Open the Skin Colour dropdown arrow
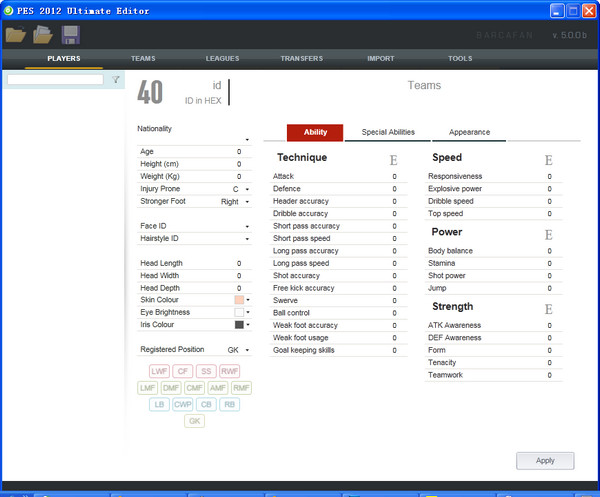The height and width of the screenshot is (497, 600). 248,300
